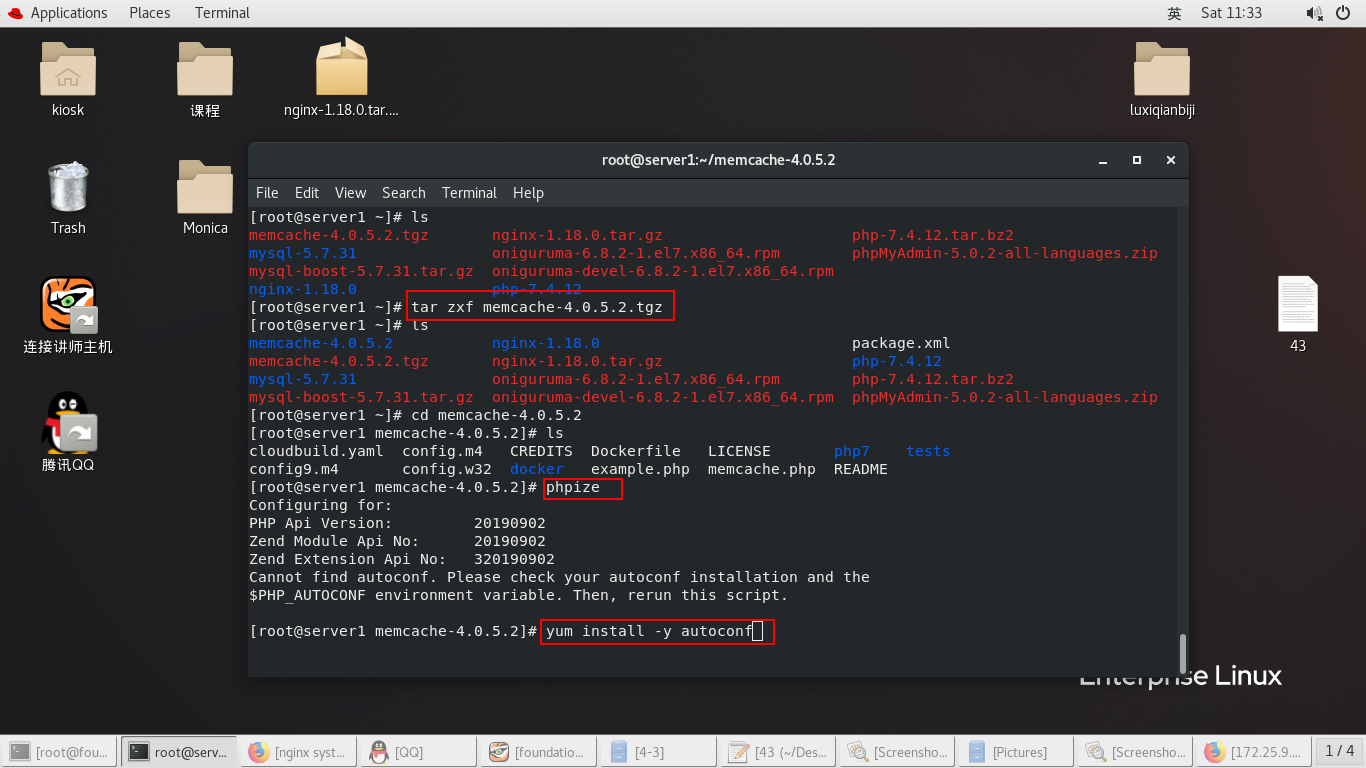1366x768 pixels.
Task: Switch to the [4-3] taskbar window
Action: pos(659,751)
